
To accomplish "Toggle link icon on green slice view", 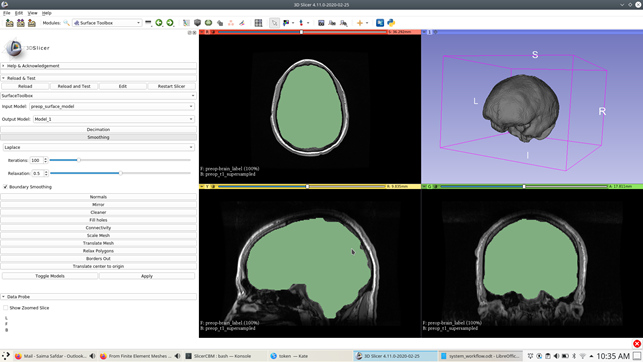I will pos(435,187).
